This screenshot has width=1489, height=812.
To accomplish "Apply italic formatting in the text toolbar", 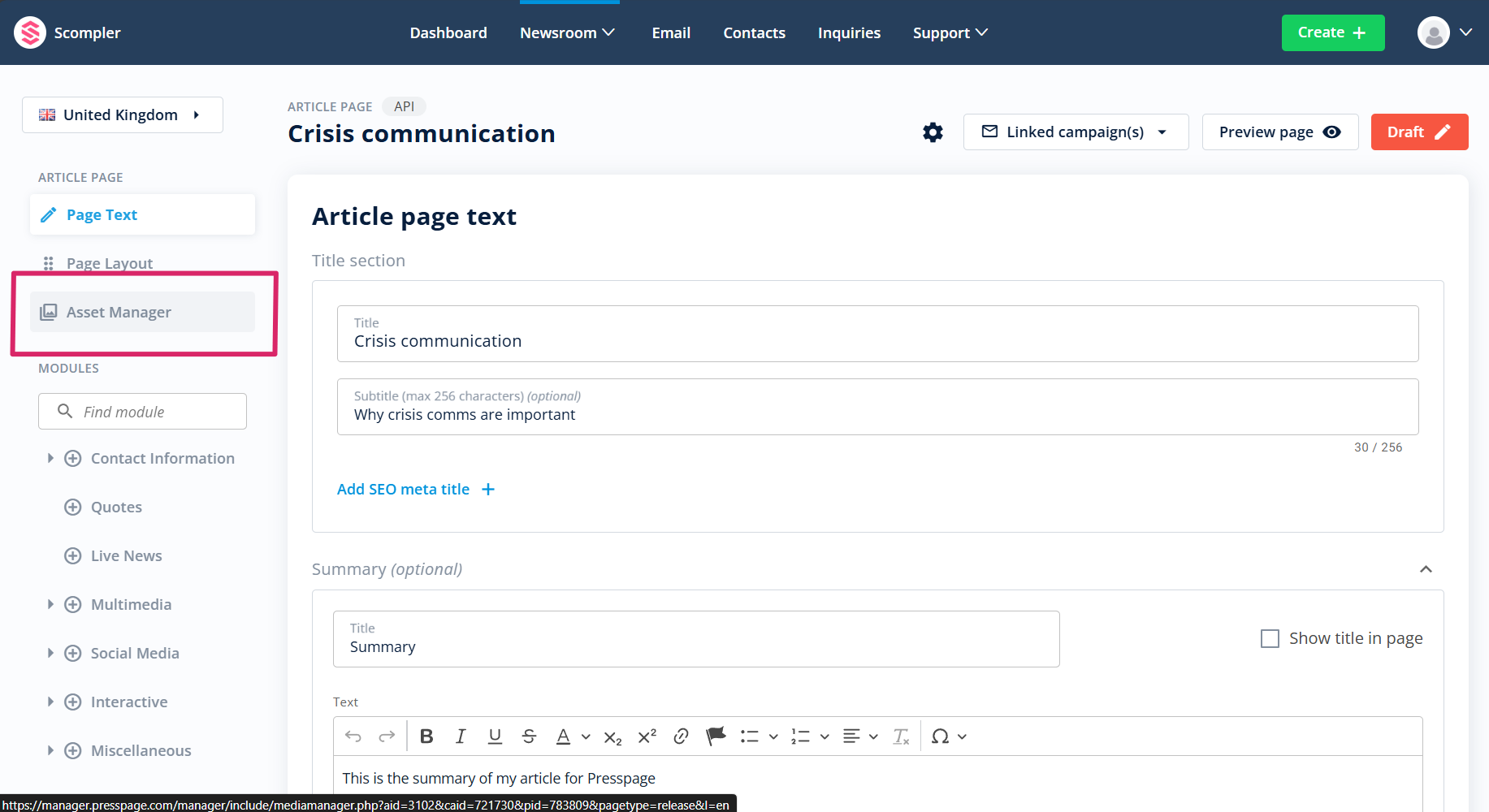I will click(461, 736).
